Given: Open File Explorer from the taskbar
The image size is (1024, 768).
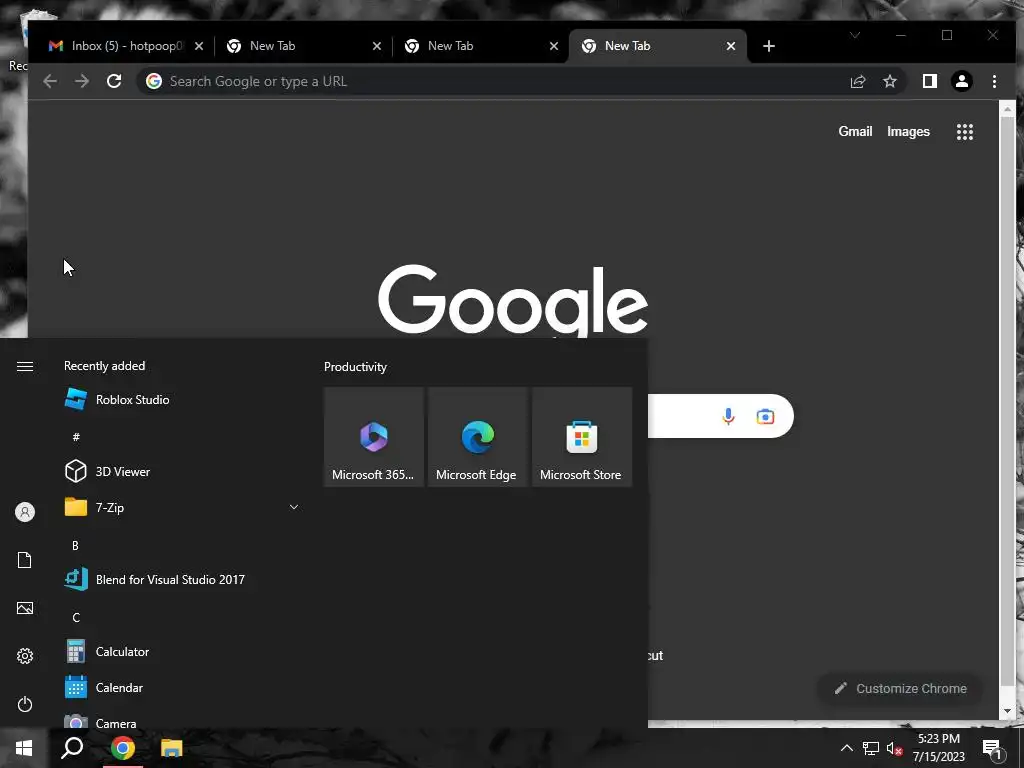Looking at the screenshot, I should [x=172, y=748].
